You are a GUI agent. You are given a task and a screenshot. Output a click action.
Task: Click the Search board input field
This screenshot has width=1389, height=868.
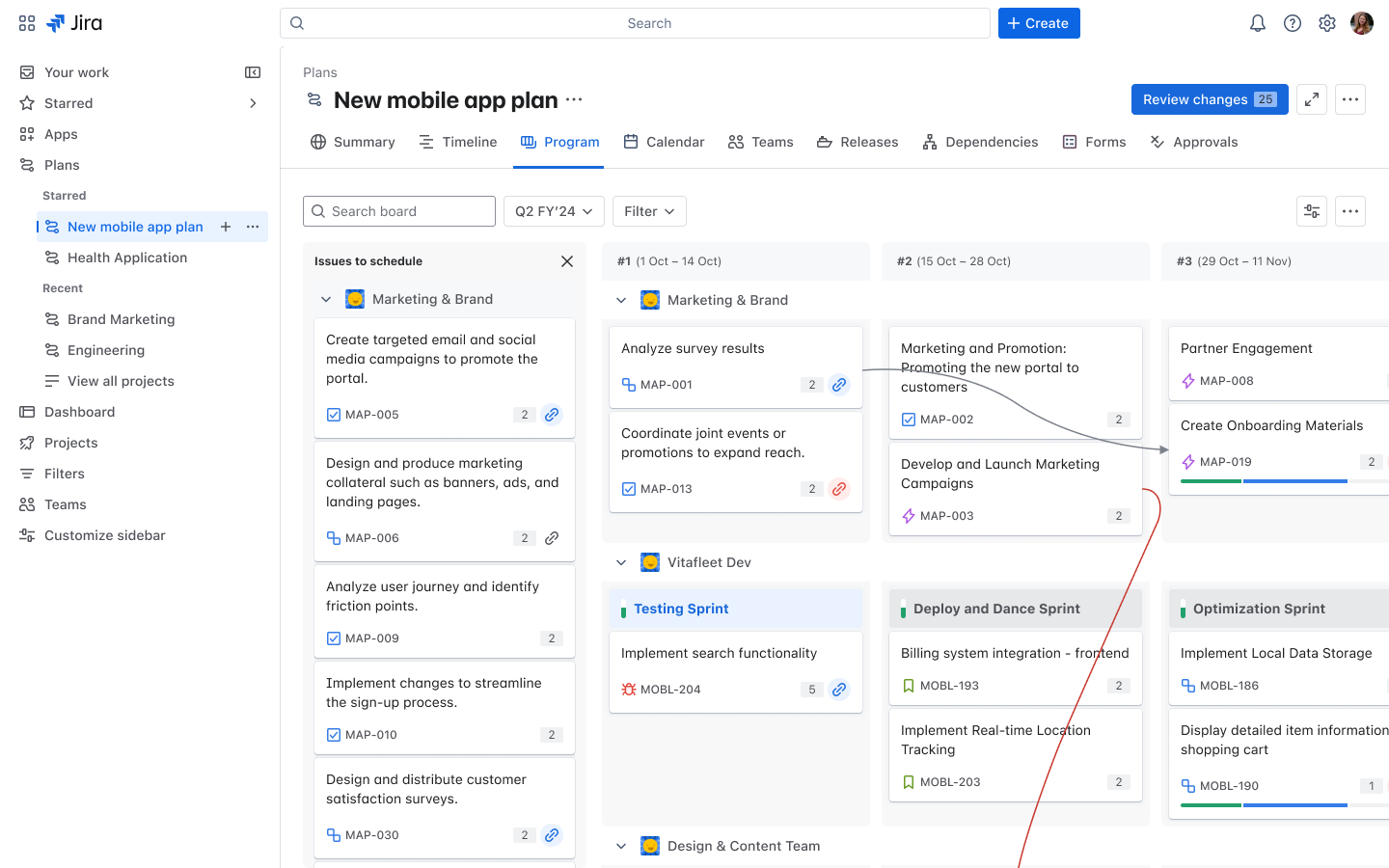pyautogui.click(x=399, y=211)
